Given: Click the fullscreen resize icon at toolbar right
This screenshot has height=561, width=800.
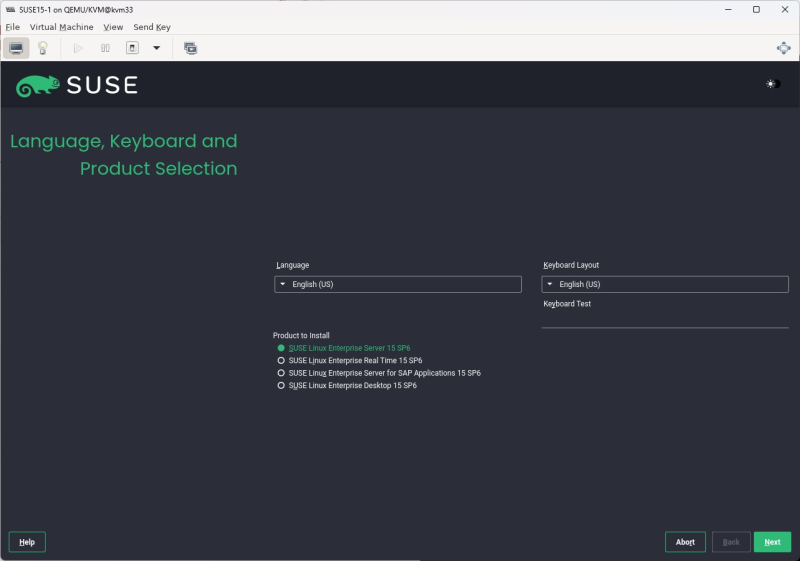Looking at the screenshot, I should click(784, 48).
